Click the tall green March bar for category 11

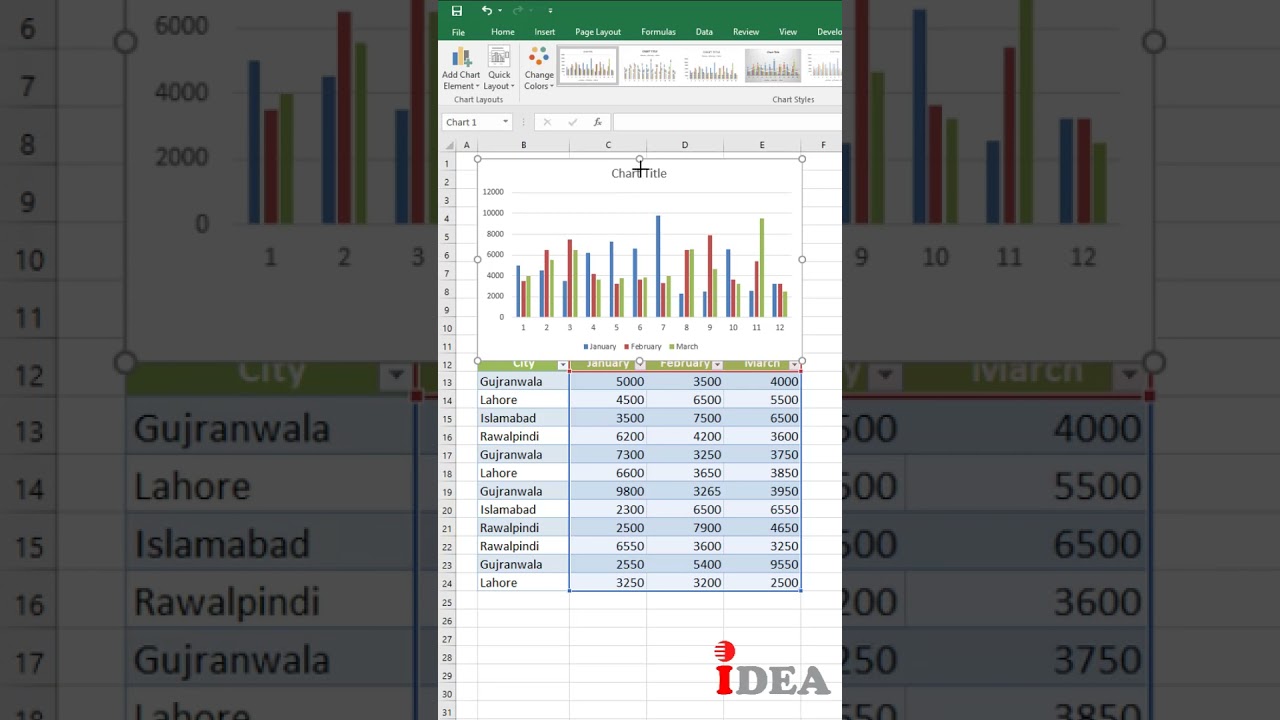click(x=762, y=268)
